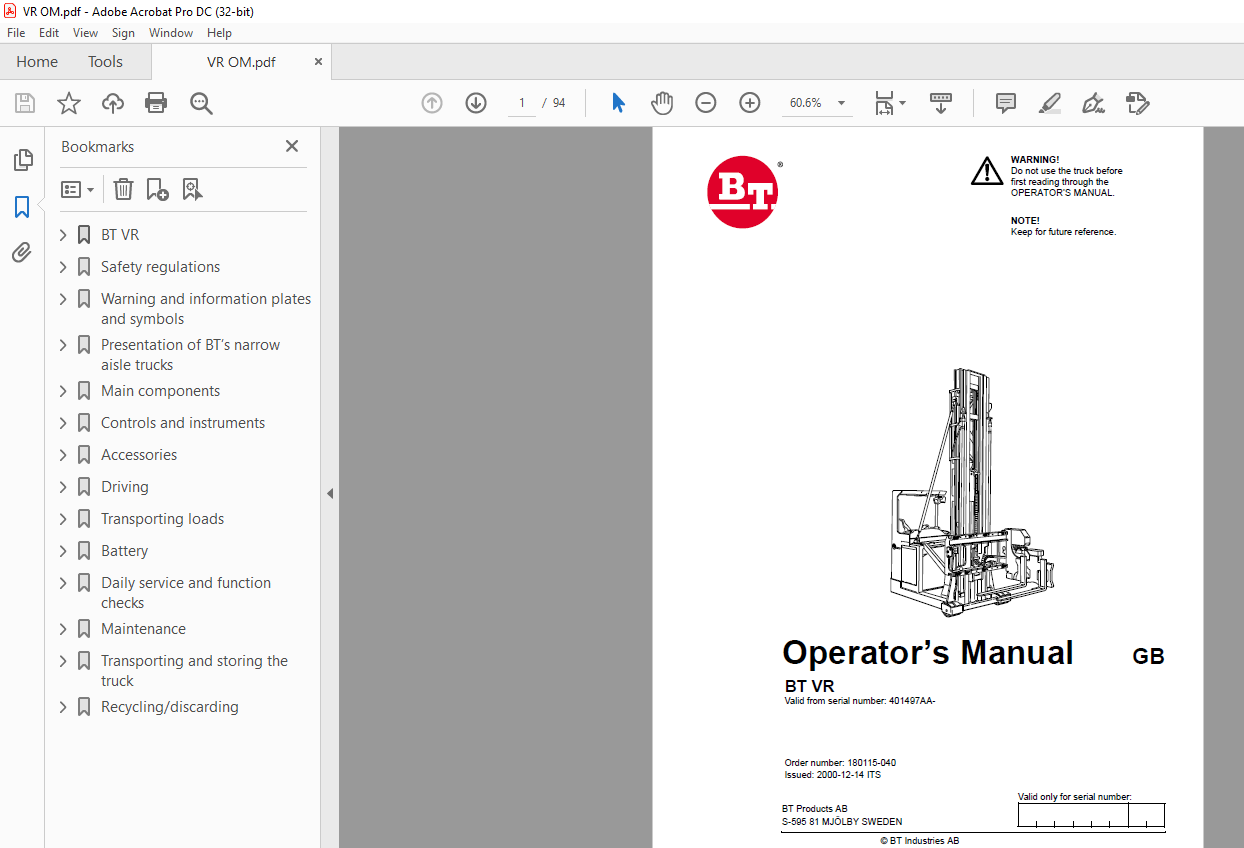Jump to Transporting and storing the truck
Screen dimensions: 1244x848
pyautogui.click(x=194, y=671)
